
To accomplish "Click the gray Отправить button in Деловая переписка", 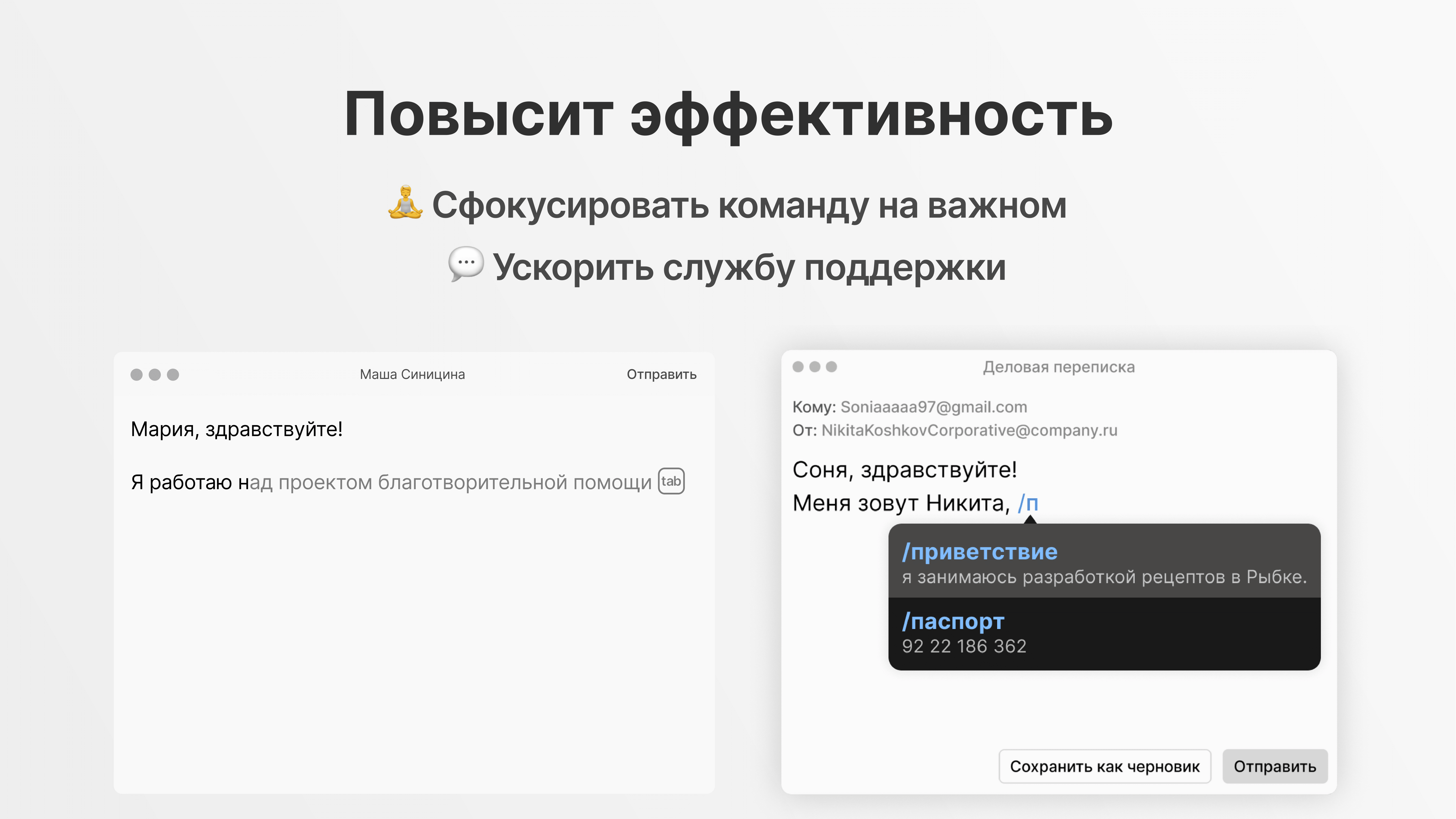I will click(1274, 766).
